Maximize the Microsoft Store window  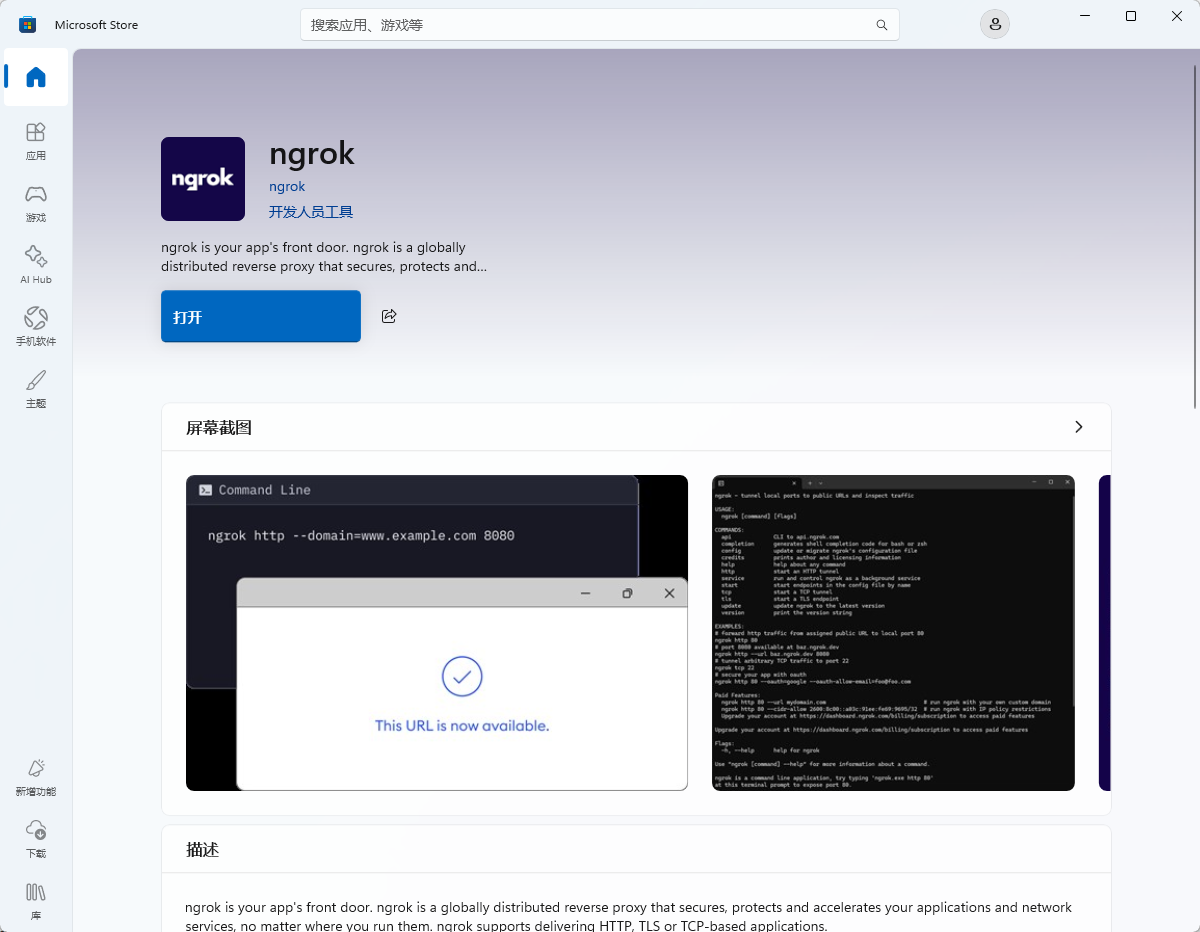[1131, 16]
